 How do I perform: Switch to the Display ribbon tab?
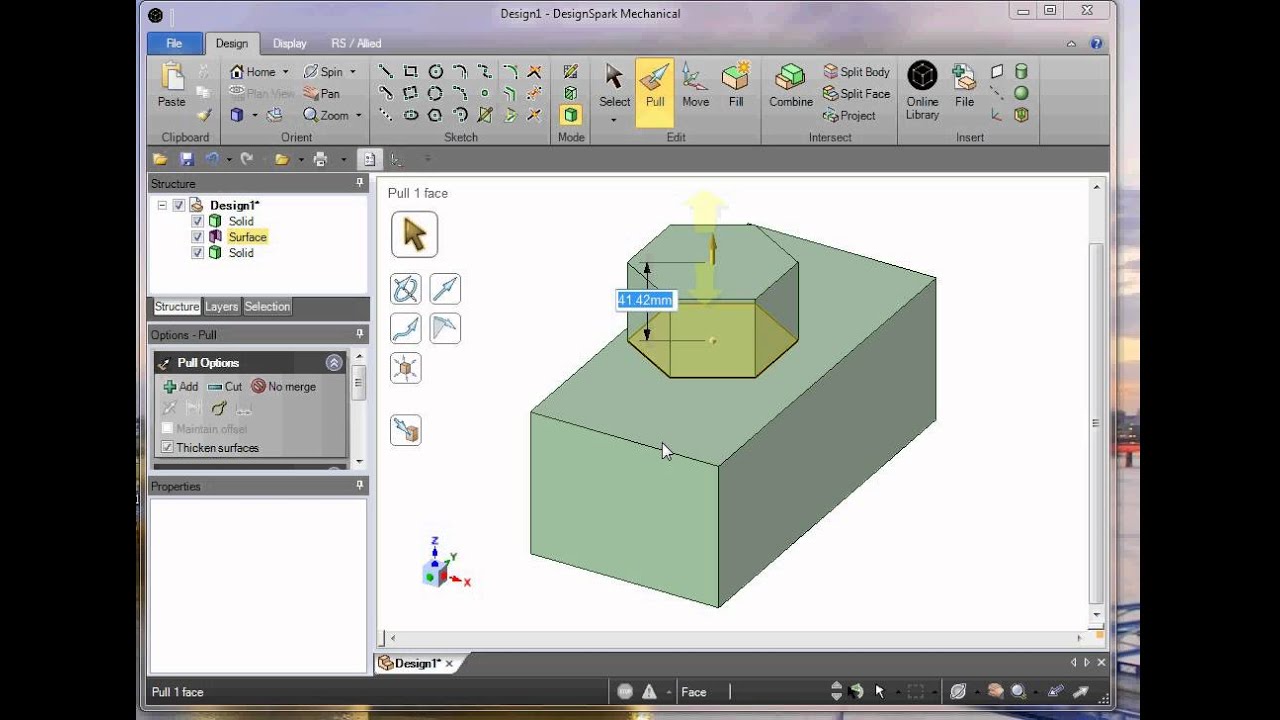point(290,43)
